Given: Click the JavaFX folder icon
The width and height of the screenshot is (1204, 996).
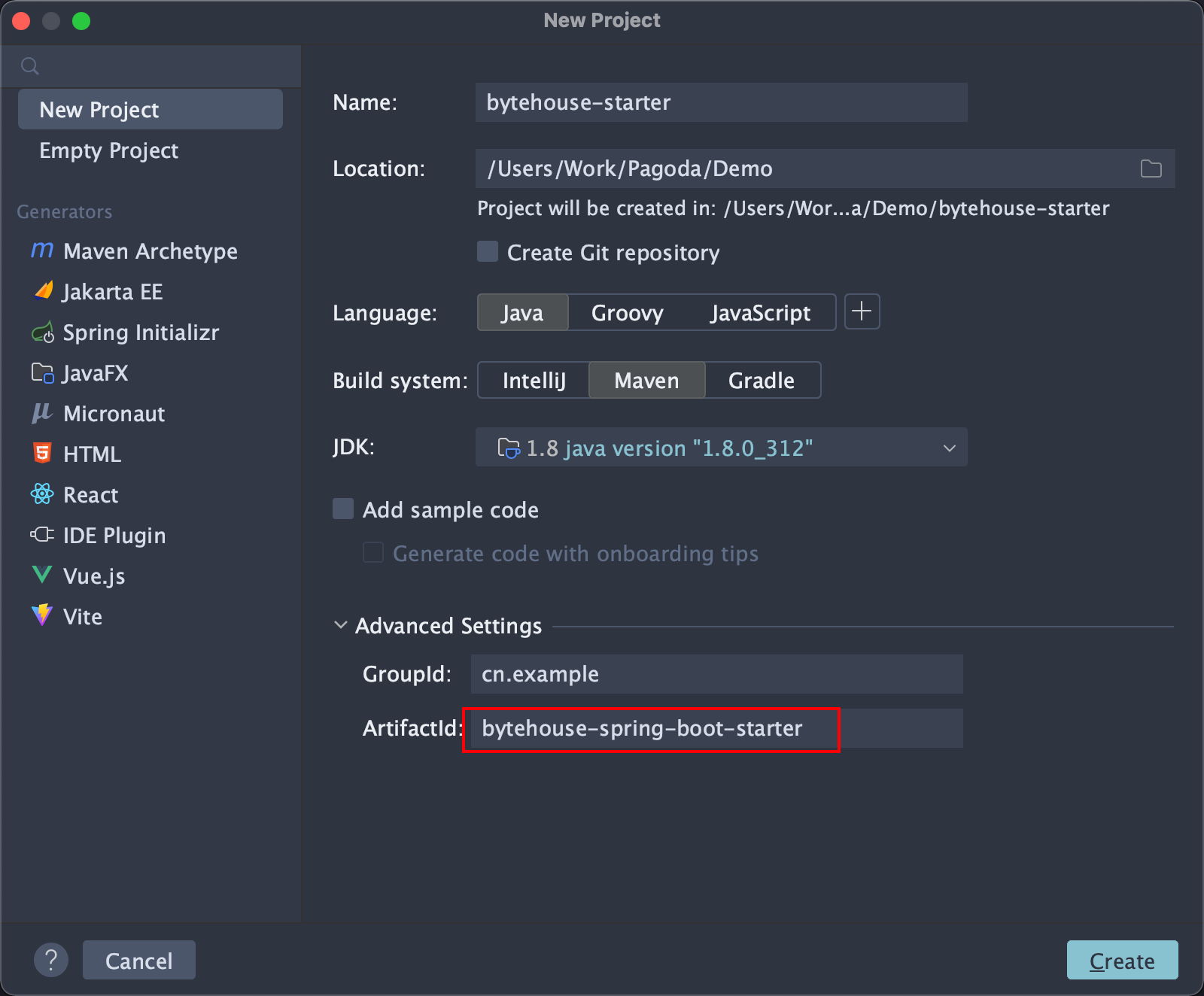Looking at the screenshot, I should (x=42, y=372).
